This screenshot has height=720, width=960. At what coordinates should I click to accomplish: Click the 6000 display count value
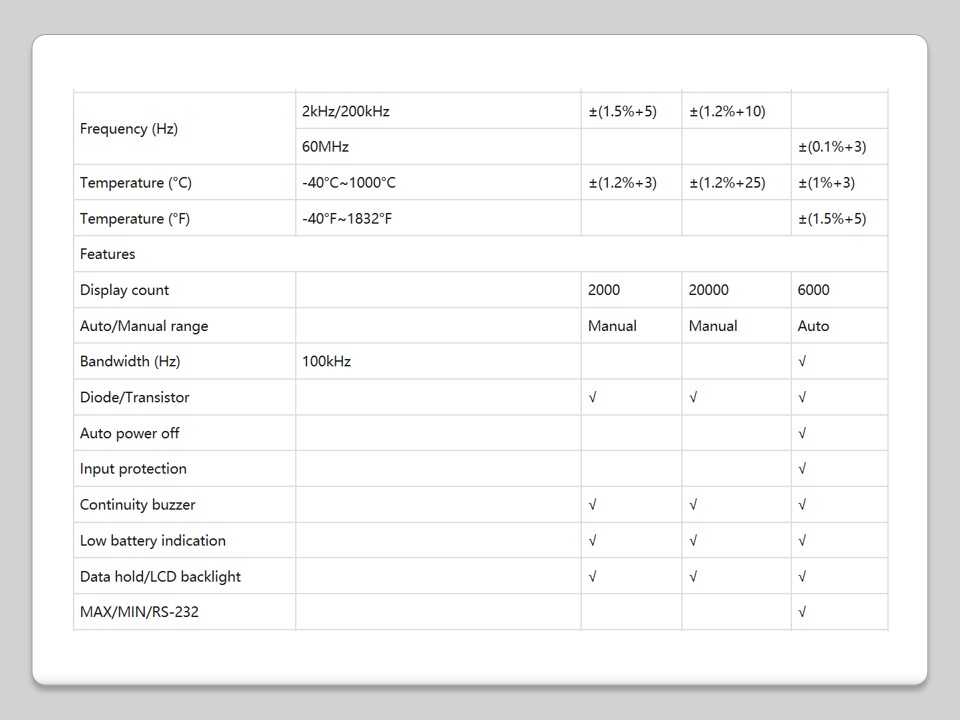click(x=814, y=290)
